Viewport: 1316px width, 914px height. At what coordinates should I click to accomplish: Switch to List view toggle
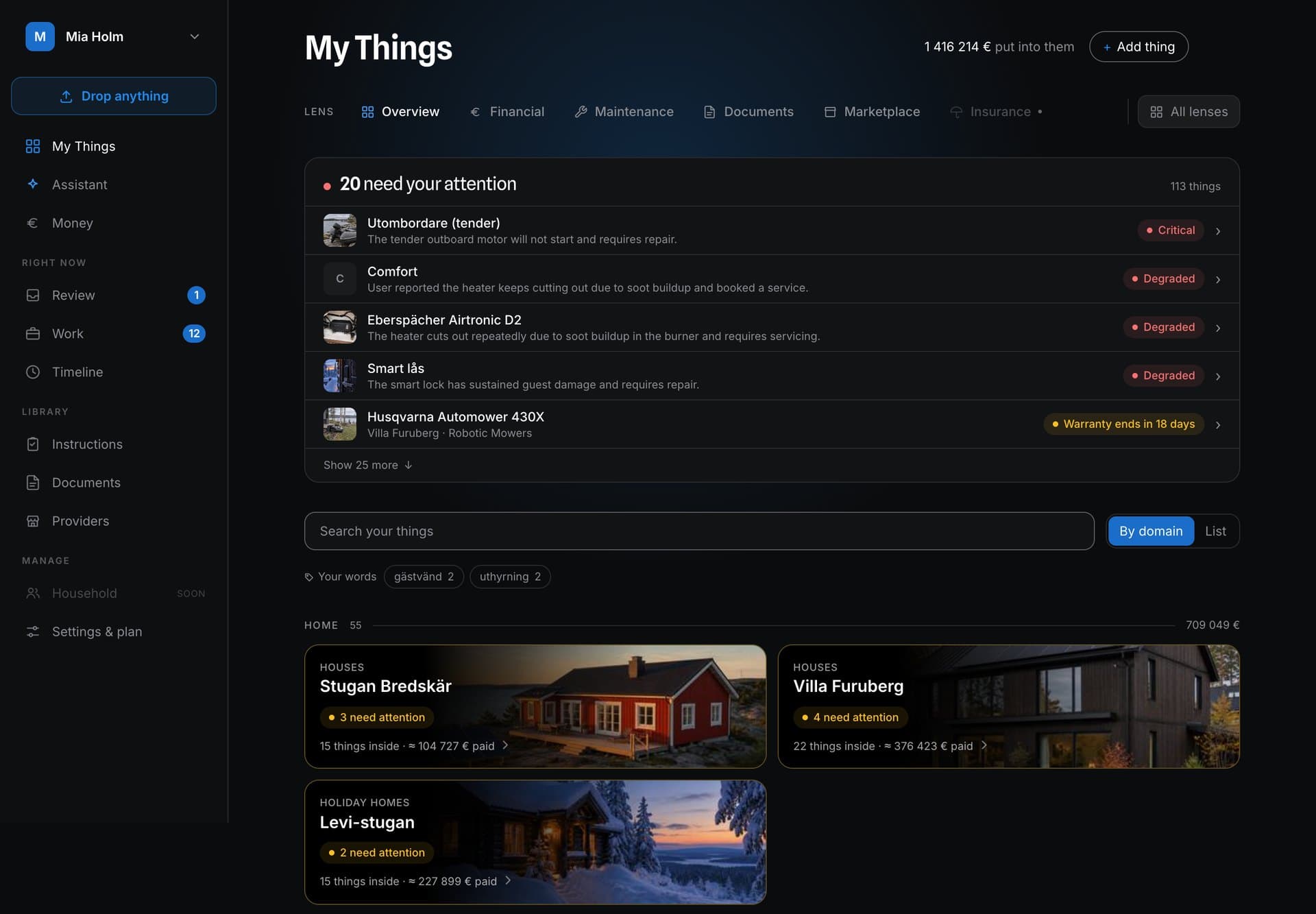pyautogui.click(x=1215, y=531)
